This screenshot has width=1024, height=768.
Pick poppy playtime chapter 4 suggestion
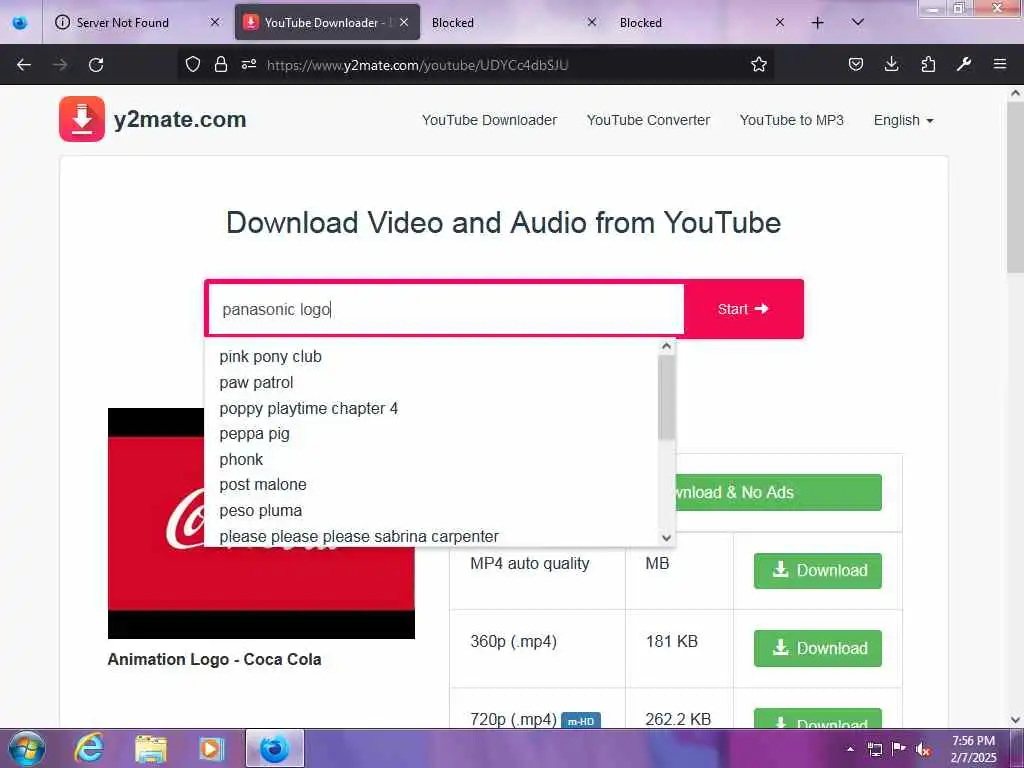pos(431,408)
